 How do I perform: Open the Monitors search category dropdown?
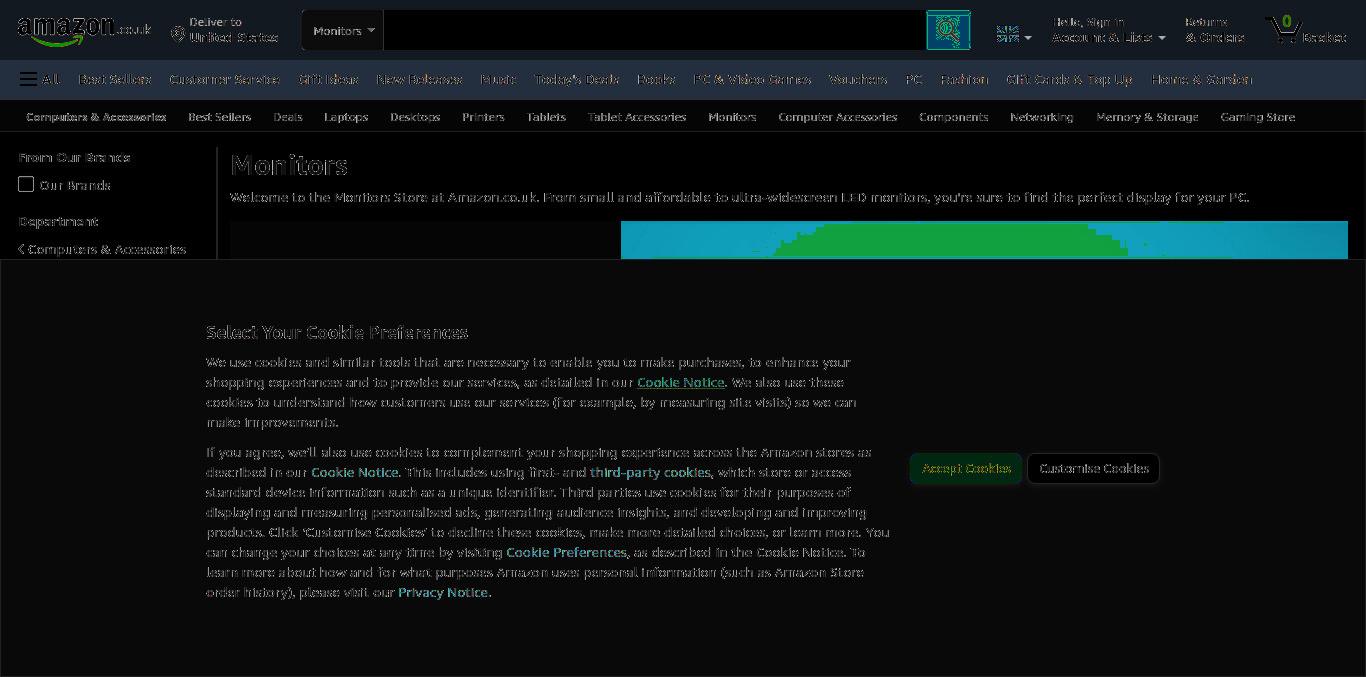[343, 30]
